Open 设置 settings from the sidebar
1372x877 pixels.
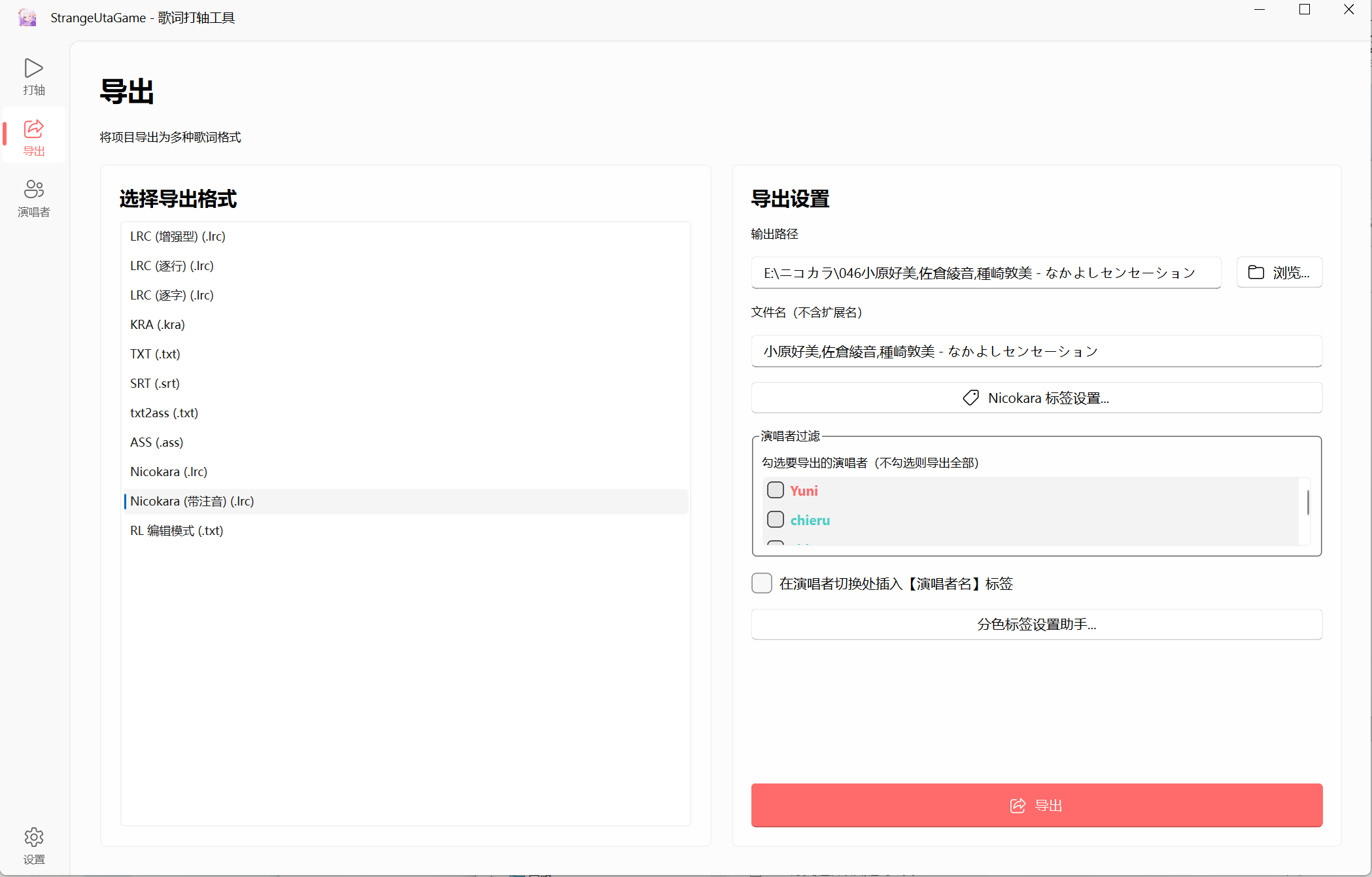coord(34,846)
